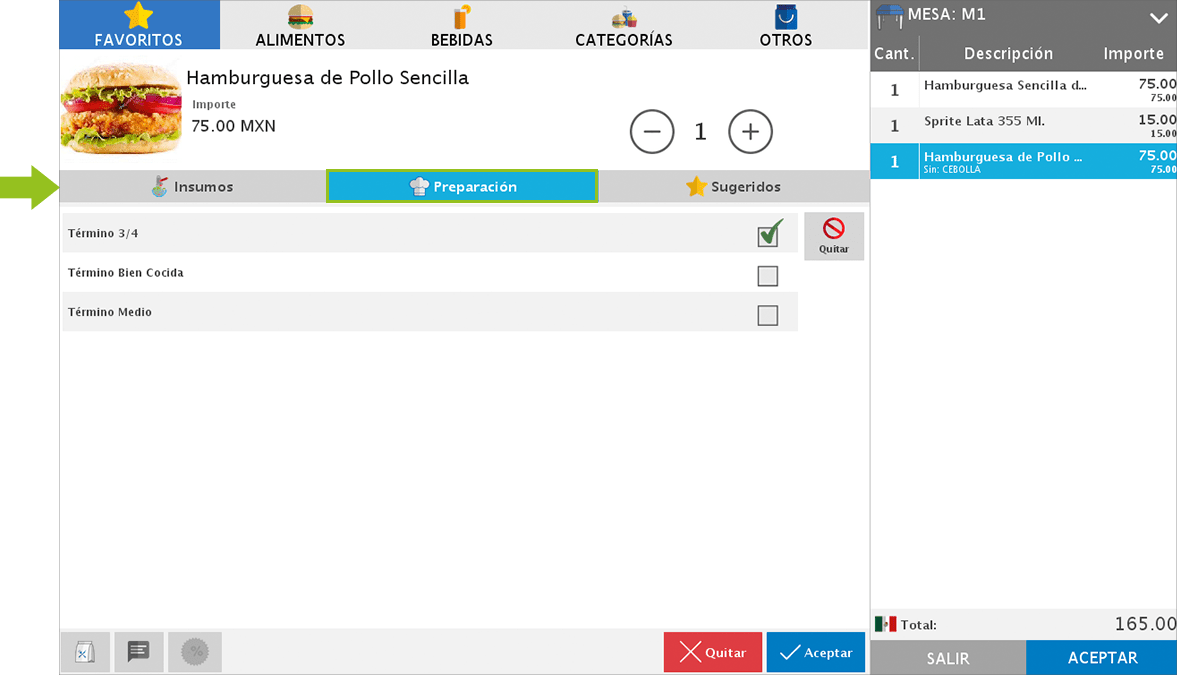Image resolution: width=1177 pixels, height=675 pixels.
Task: Switch to the Insumos tab
Action: pos(192,187)
